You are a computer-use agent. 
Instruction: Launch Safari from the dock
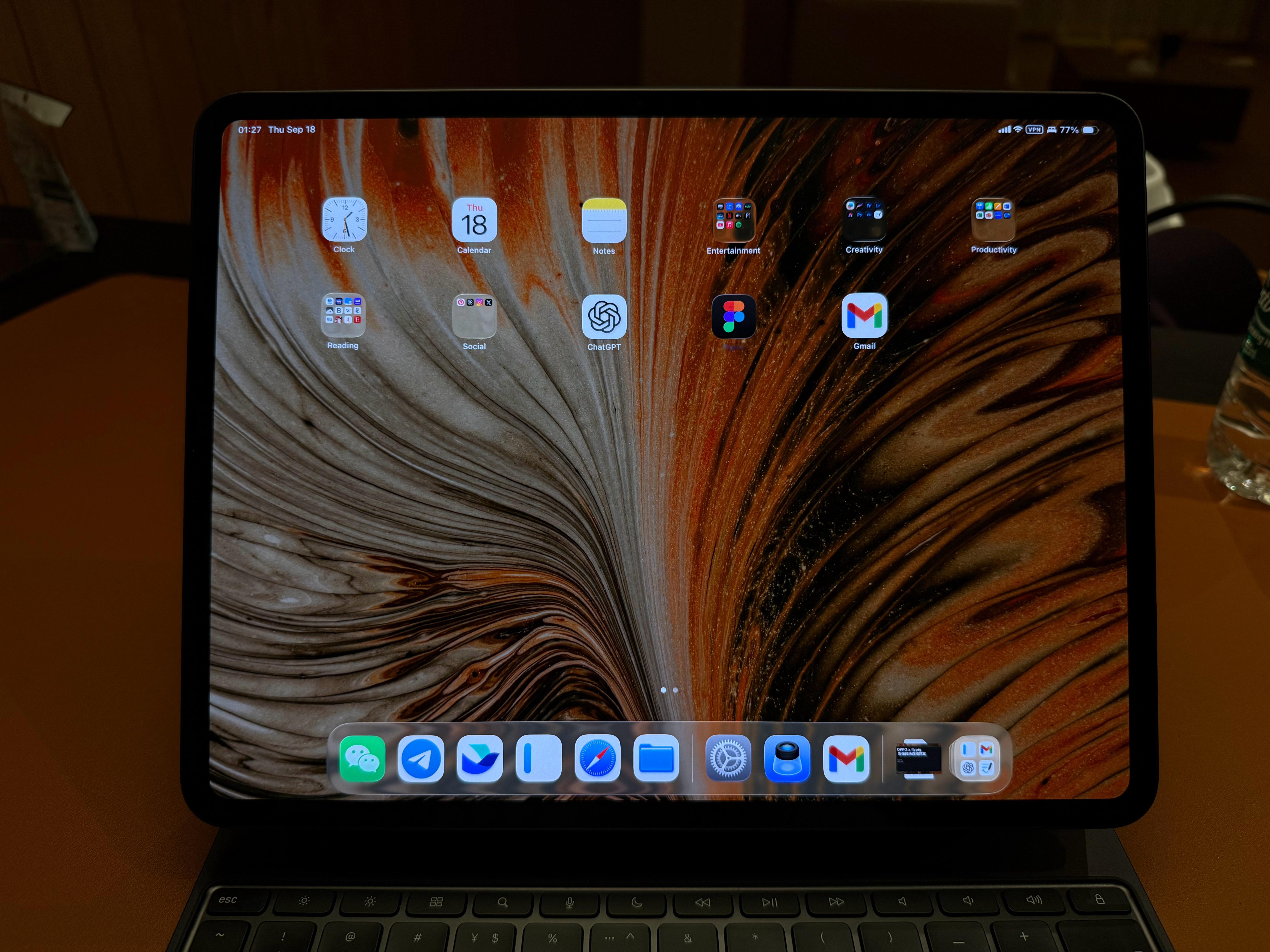(598, 758)
